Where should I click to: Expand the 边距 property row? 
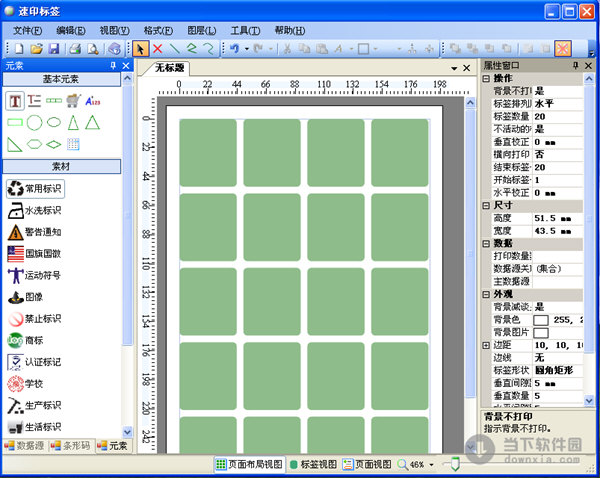(x=486, y=345)
